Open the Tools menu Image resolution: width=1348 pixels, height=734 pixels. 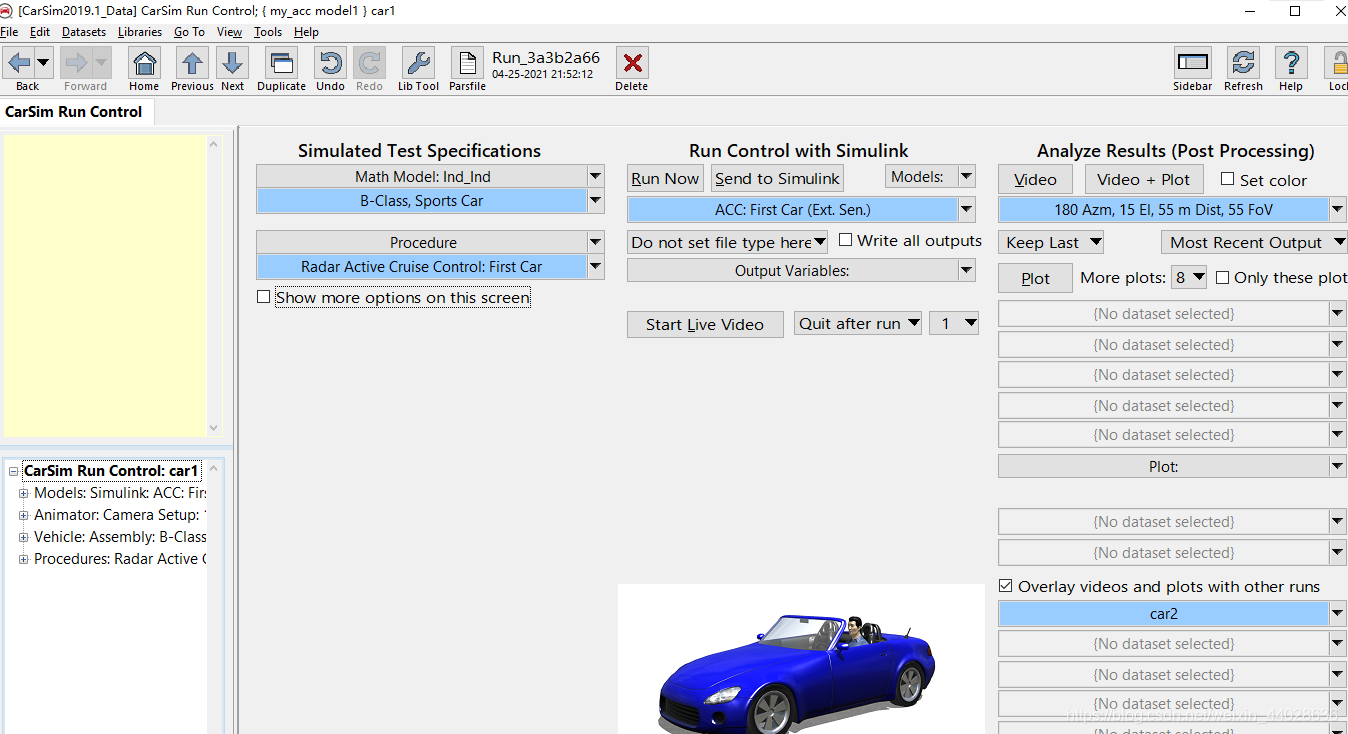[x=268, y=32]
